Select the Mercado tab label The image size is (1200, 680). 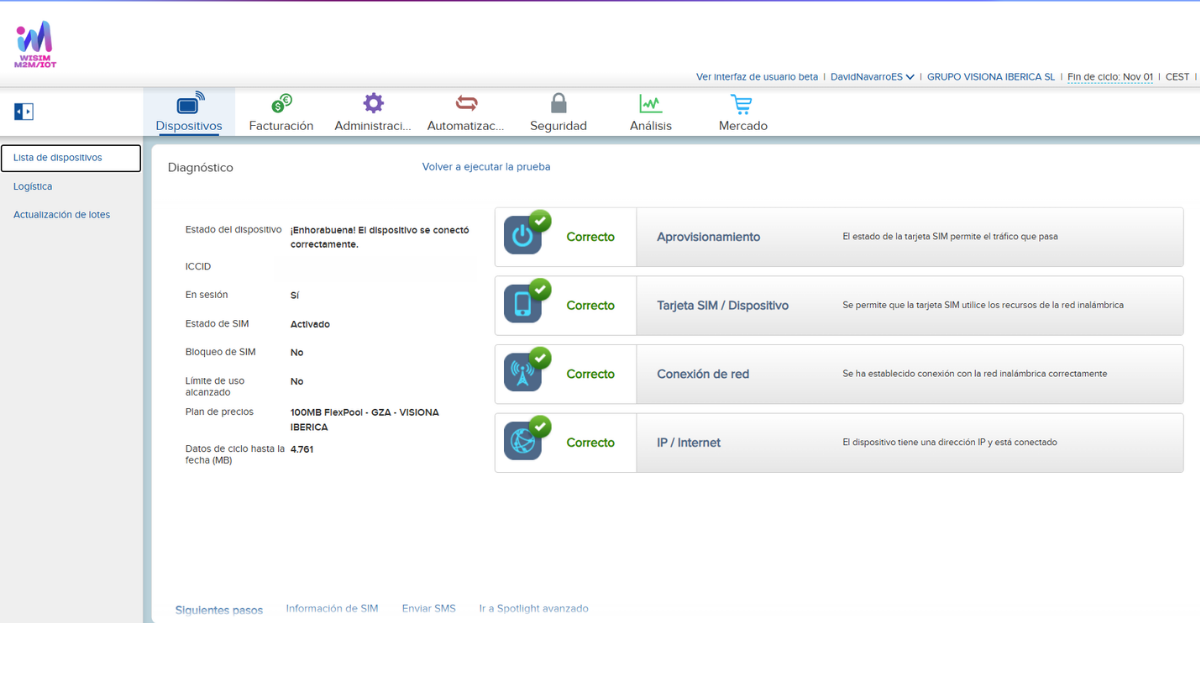pyautogui.click(x=743, y=126)
